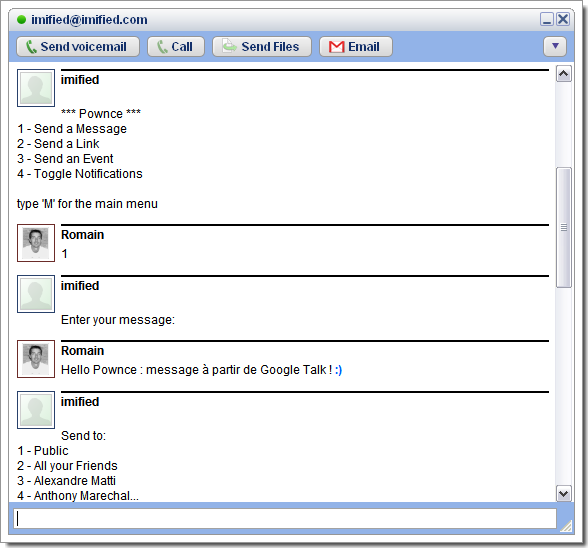Click "type 'M' for the main menu" text
This screenshot has width=588, height=548.
point(87,204)
